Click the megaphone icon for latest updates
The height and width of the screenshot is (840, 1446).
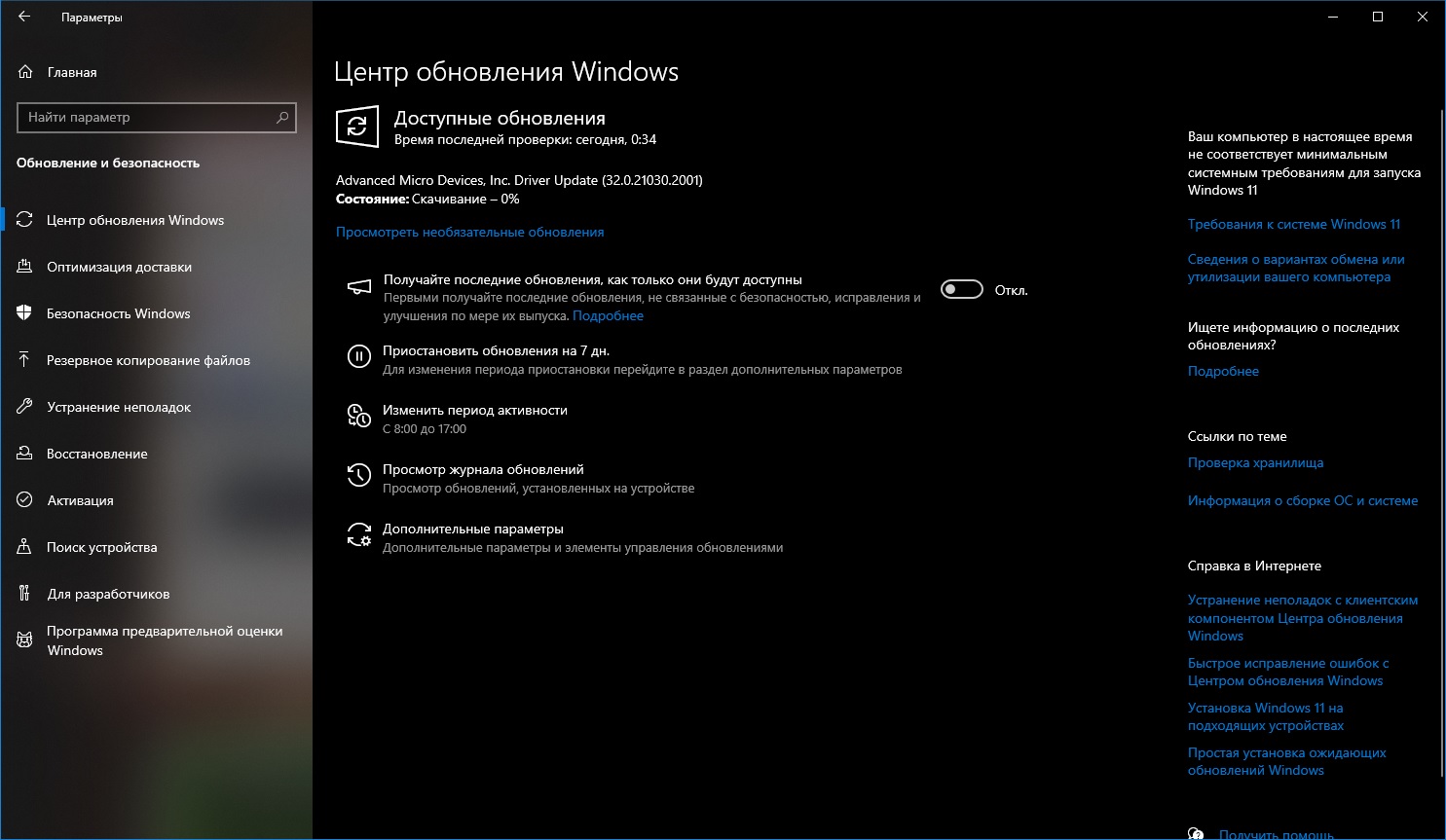click(359, 286)
